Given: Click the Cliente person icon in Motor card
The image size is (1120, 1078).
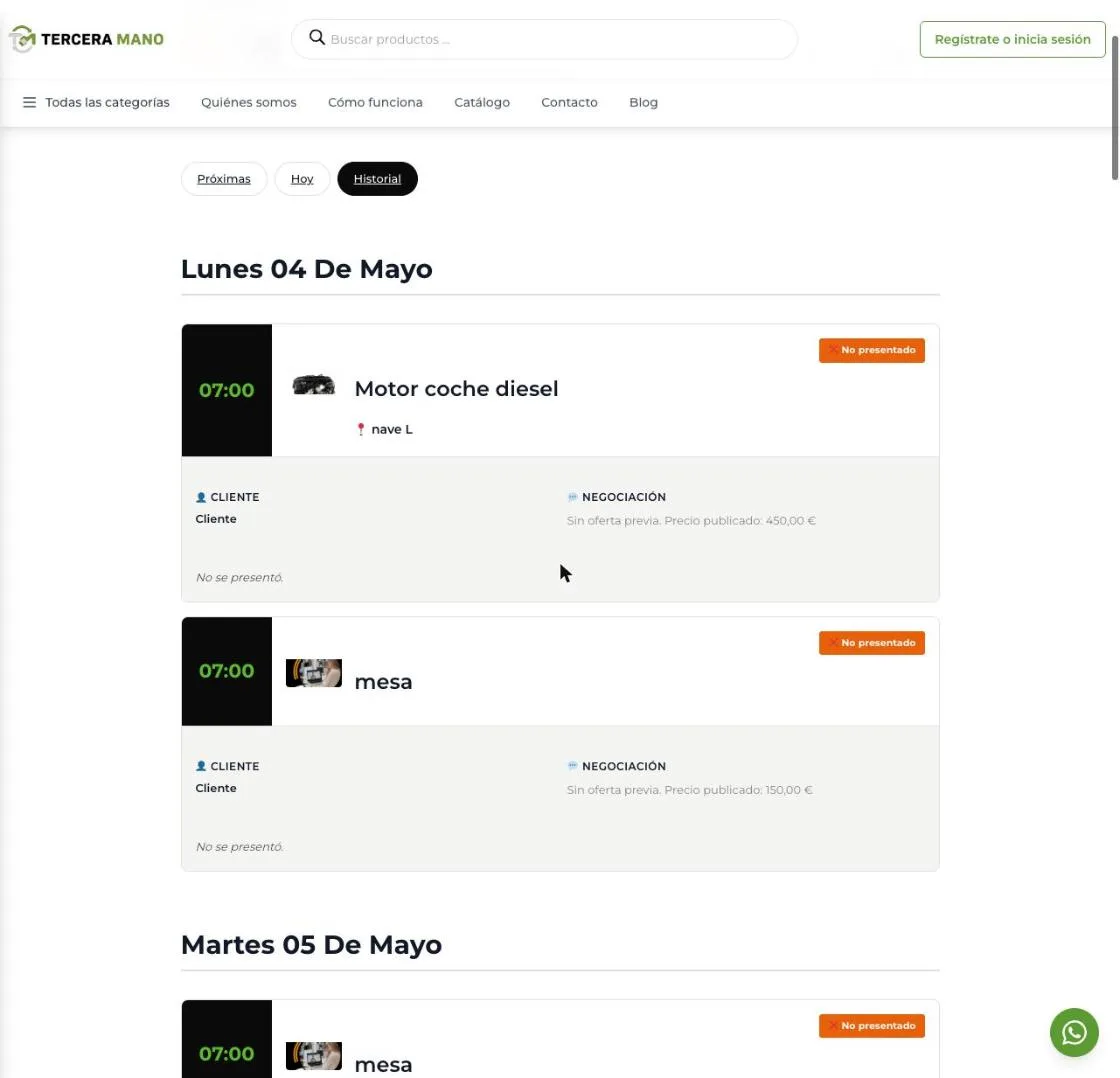Looking at the screenshot, I should (201, 497).
